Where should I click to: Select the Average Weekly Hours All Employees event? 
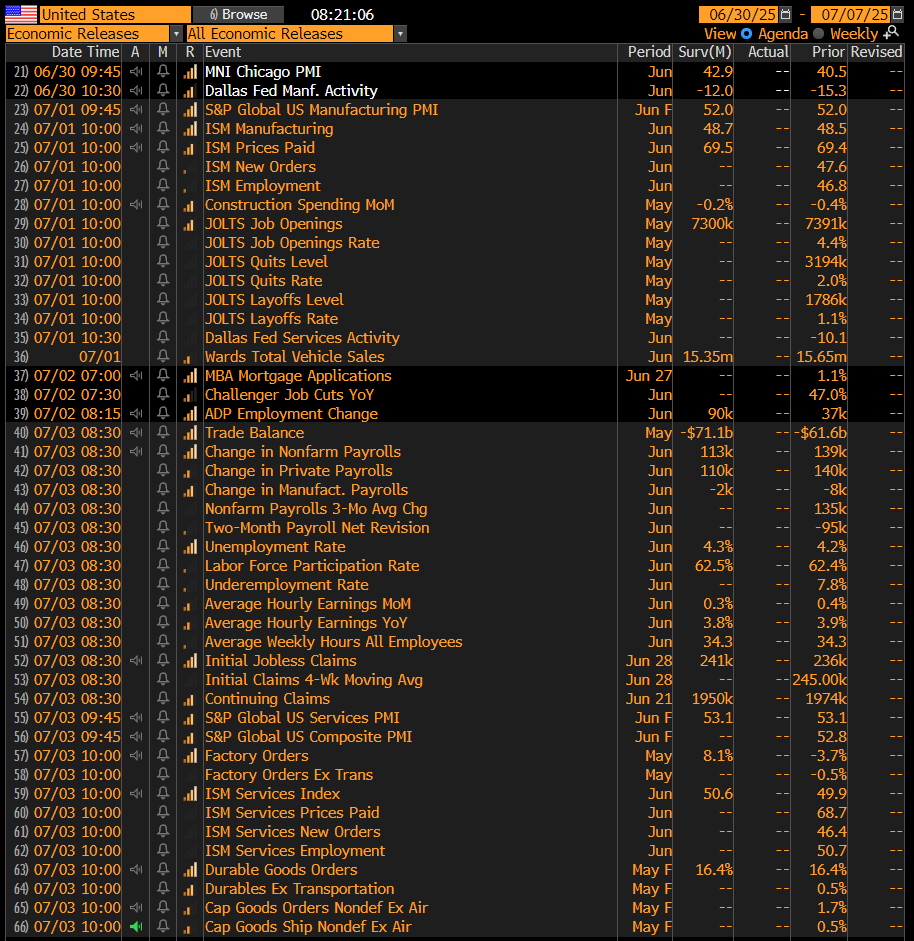coord(333,642)
